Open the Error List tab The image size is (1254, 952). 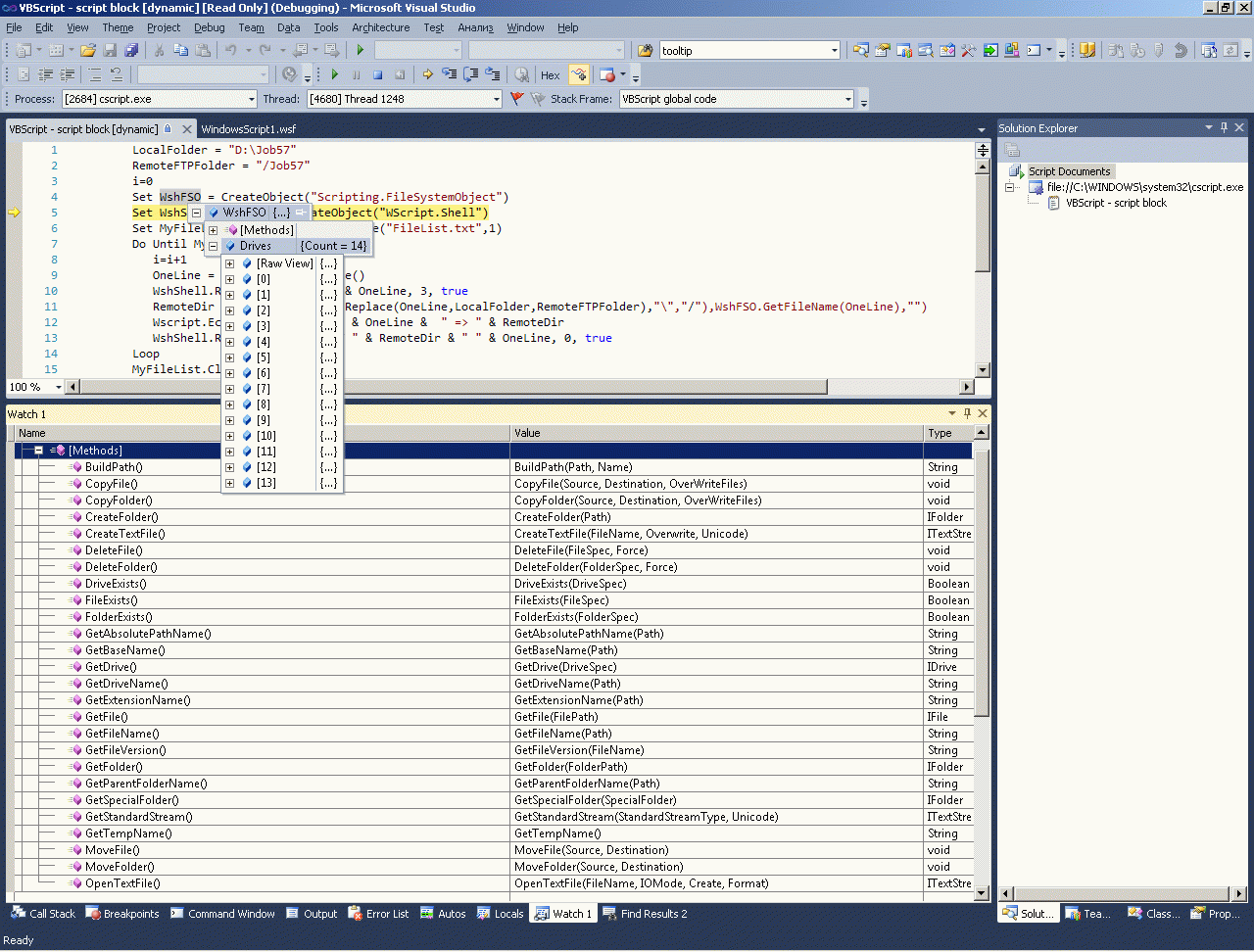[378, 914]
